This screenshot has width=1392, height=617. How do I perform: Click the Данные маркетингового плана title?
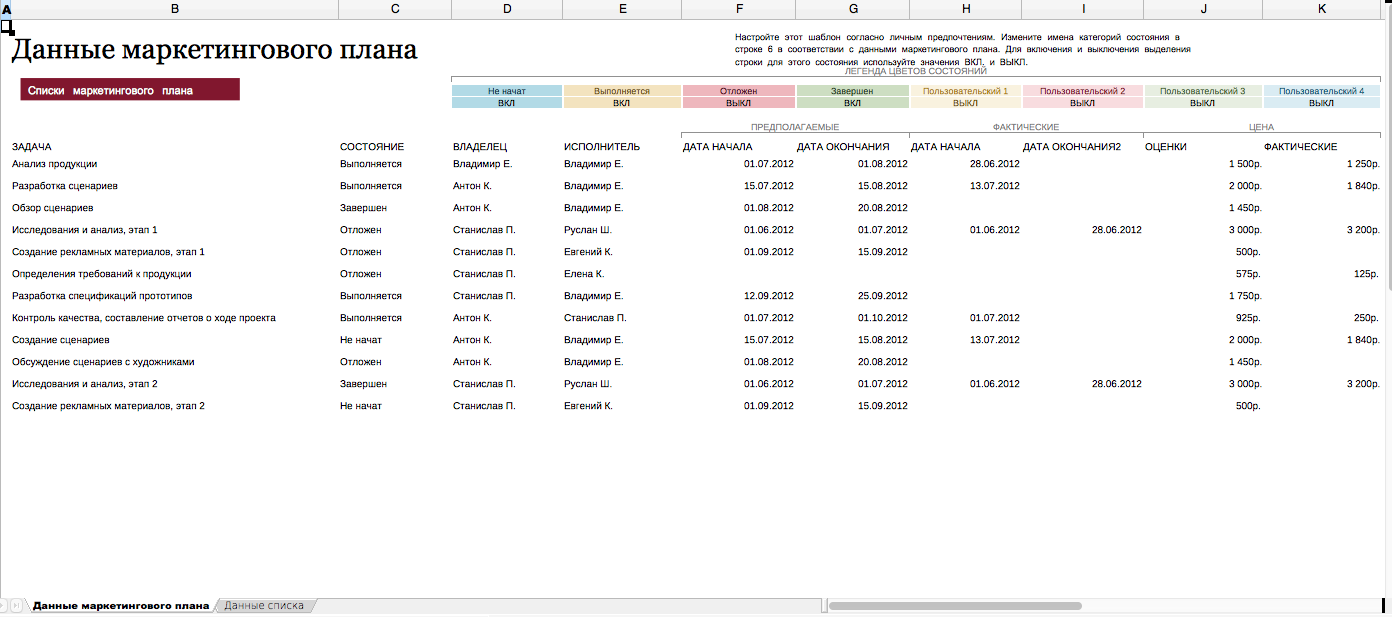(214, 50)
